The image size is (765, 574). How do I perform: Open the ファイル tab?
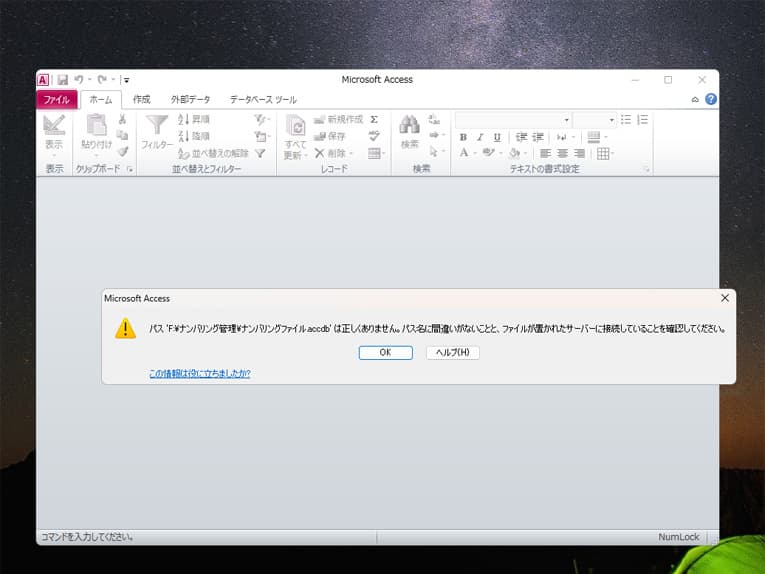pyautogui.click(x=56, y=100)
